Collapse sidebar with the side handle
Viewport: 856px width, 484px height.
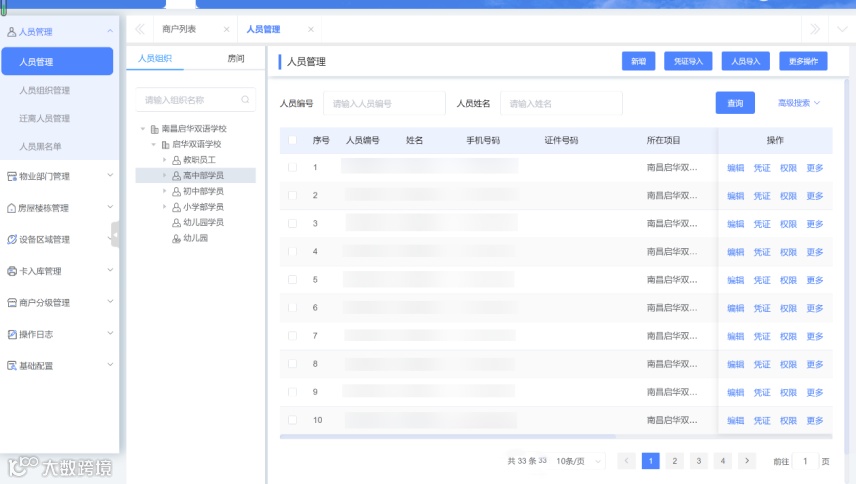[115, 235]
